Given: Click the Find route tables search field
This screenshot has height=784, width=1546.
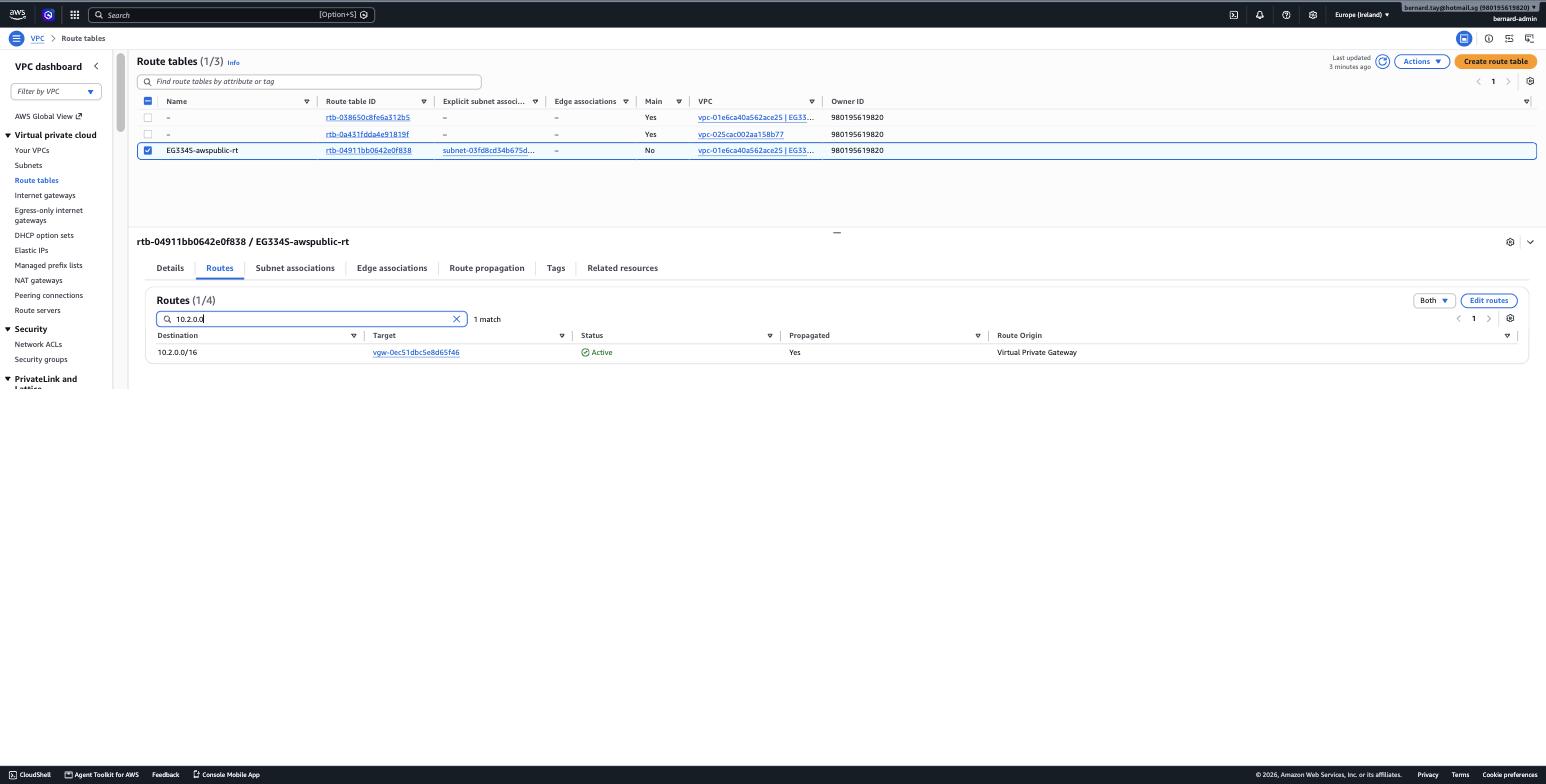Looking at the screenshot, I should tap(309, 81).
